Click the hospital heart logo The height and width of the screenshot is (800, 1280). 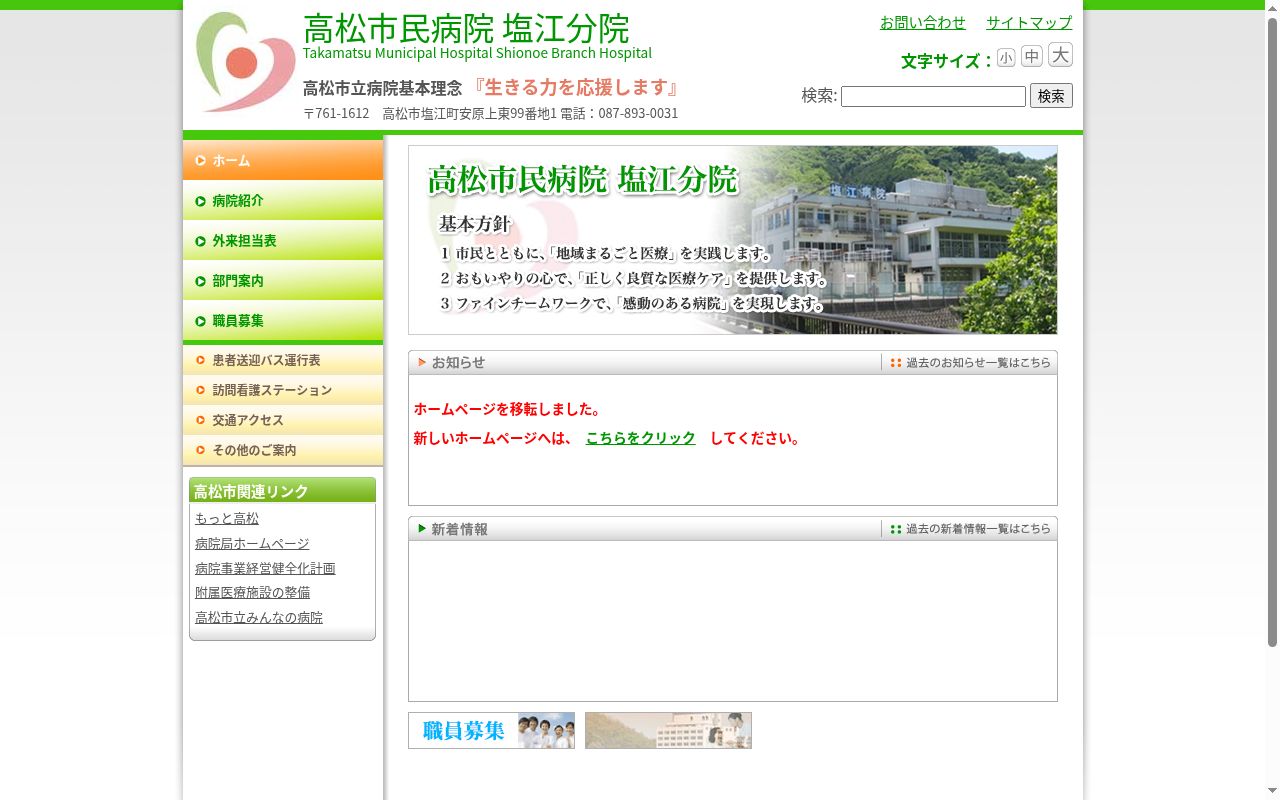245,62
